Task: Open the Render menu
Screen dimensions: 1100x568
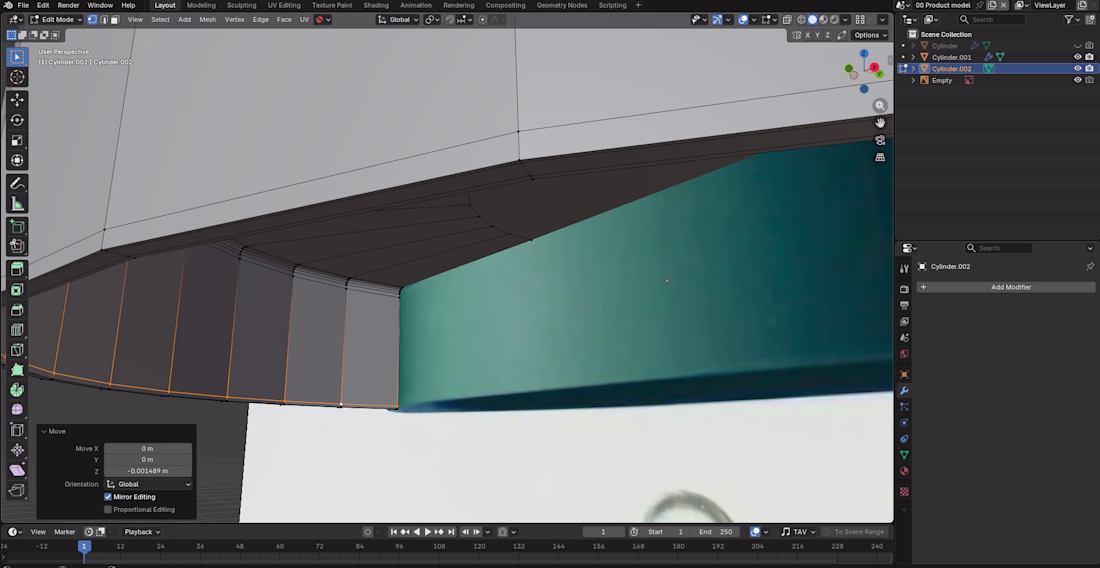Action: pos(68,5)
